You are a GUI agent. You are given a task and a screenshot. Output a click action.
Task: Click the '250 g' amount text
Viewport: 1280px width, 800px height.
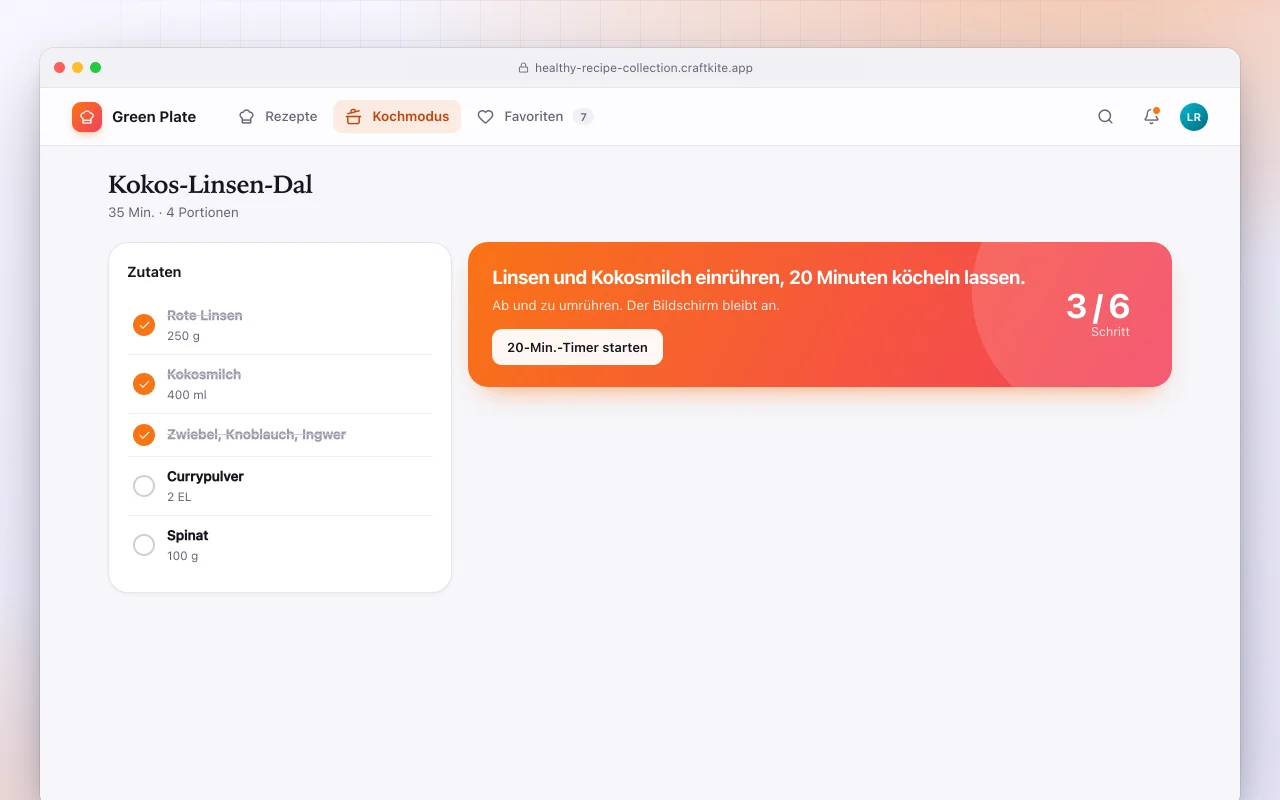185,336
